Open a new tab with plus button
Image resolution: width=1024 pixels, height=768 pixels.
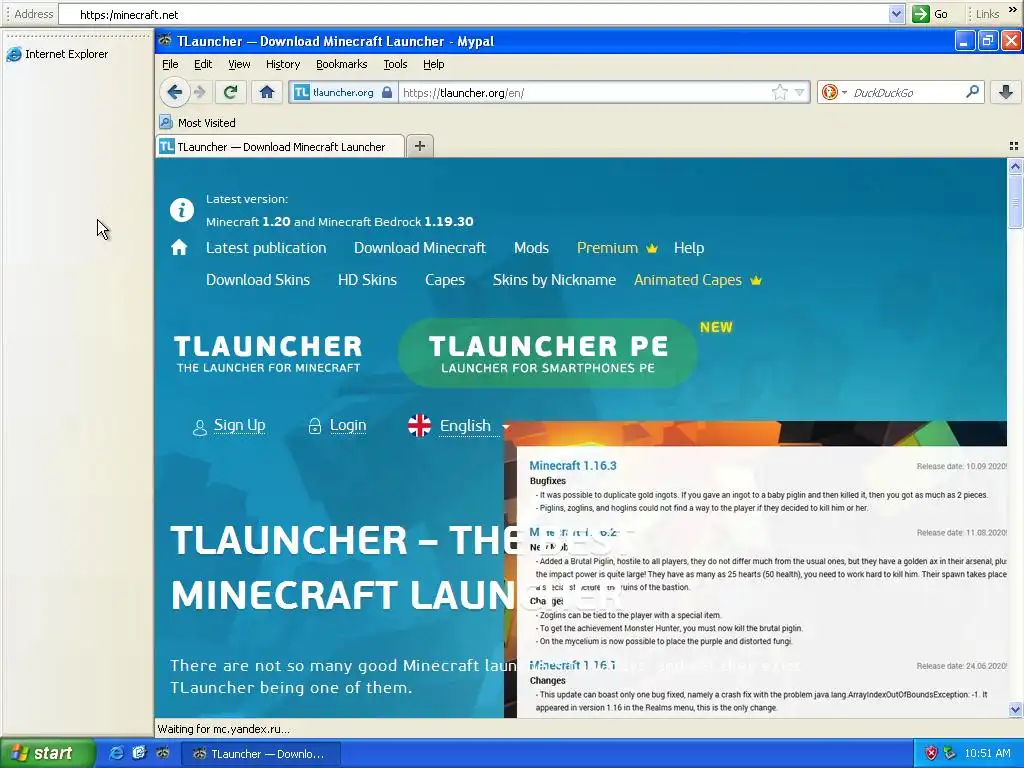420,146
